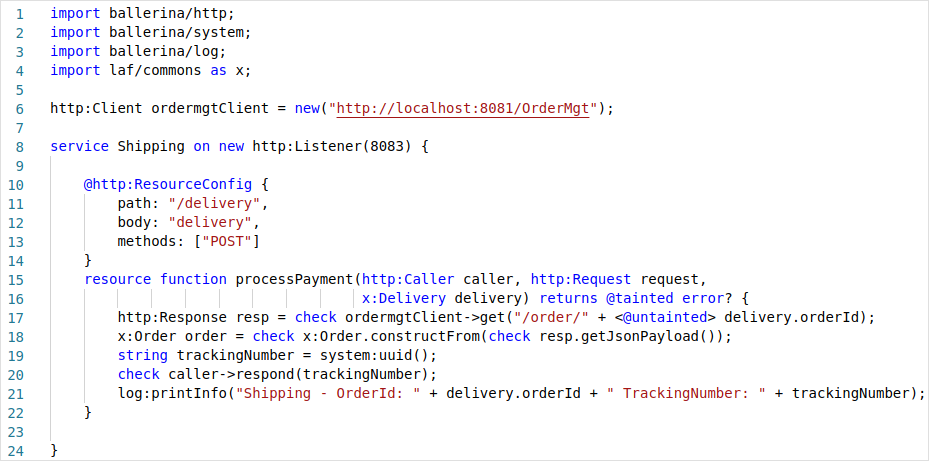The width and height of the screenshot is (929, 461).
Task: Click the 'ordermgtClient' variable on line 6
Action: pyautogui.click(x=210, y=108)
